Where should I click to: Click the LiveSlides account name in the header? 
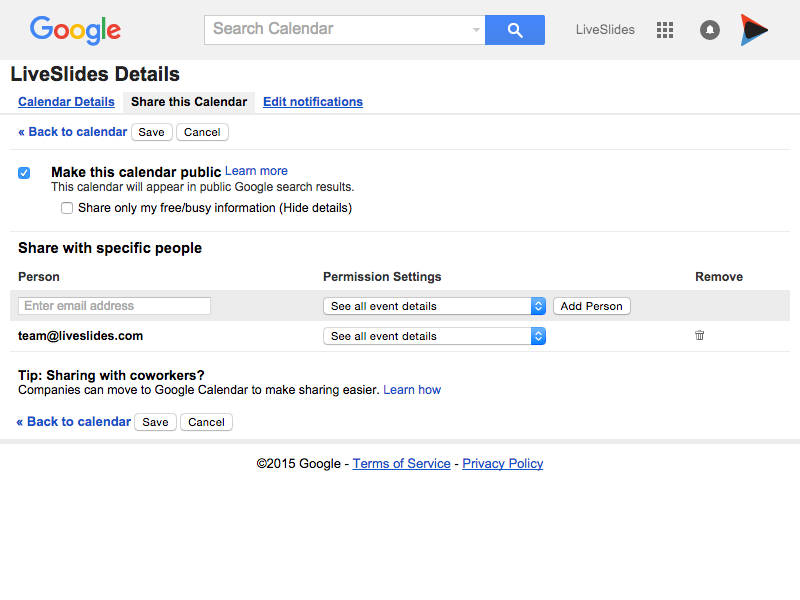pyautogui.click(x=605, y=30)
